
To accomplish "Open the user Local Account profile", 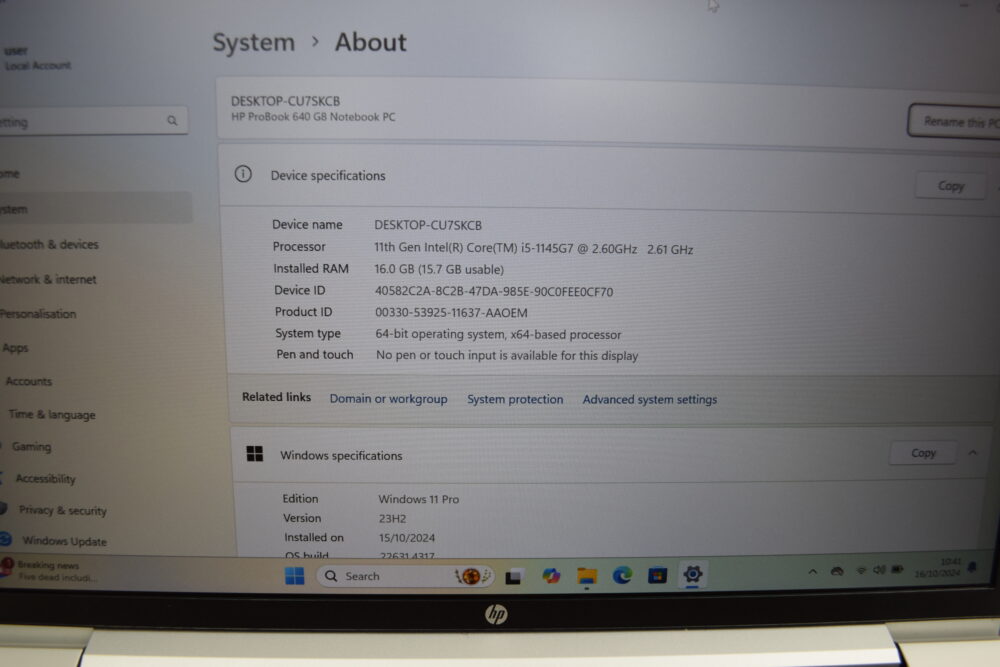I will tap(38, 58).
